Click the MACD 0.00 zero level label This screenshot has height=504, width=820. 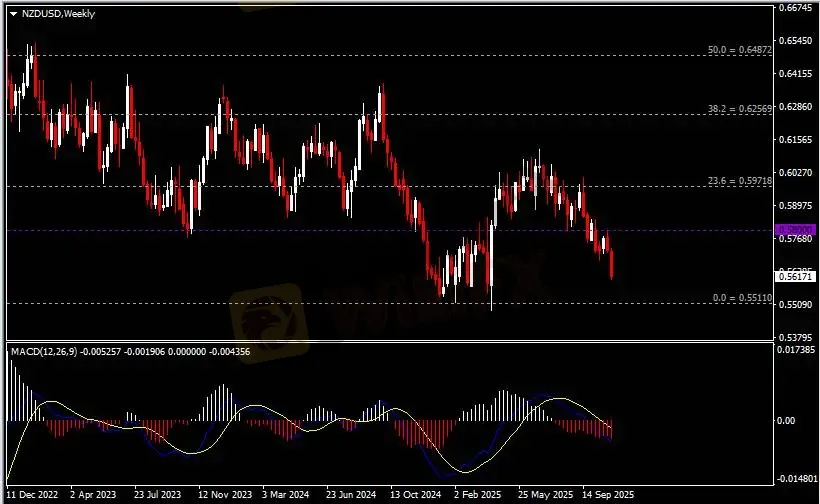(787, 420)
